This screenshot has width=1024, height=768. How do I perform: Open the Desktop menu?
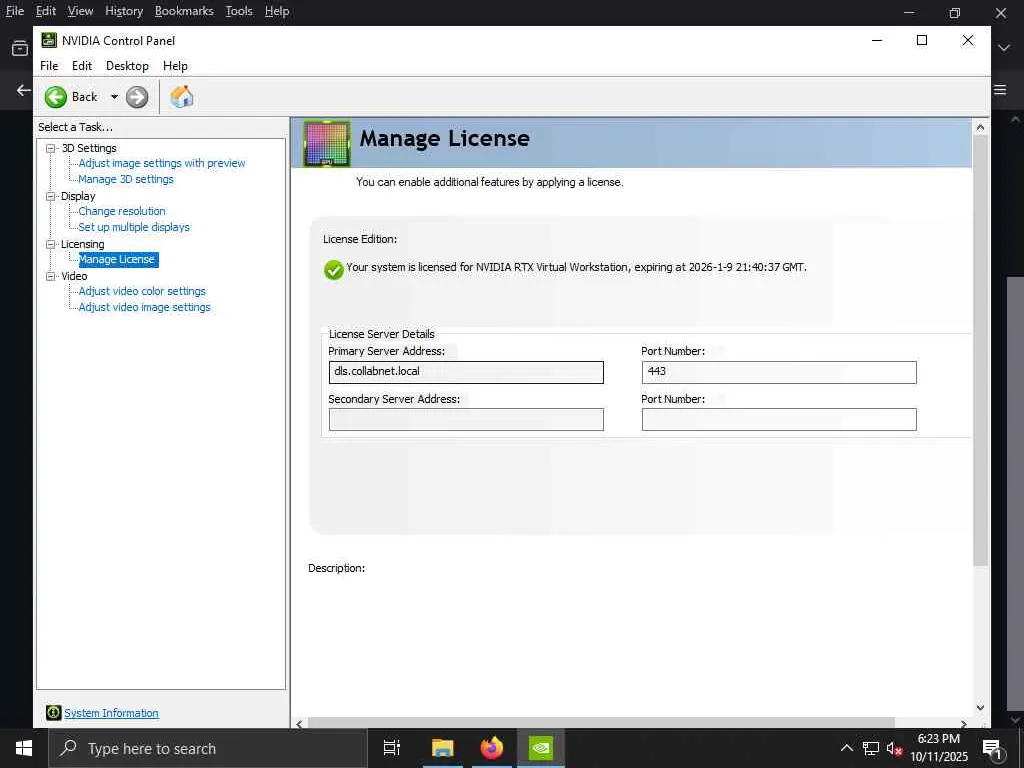(127, 66)
